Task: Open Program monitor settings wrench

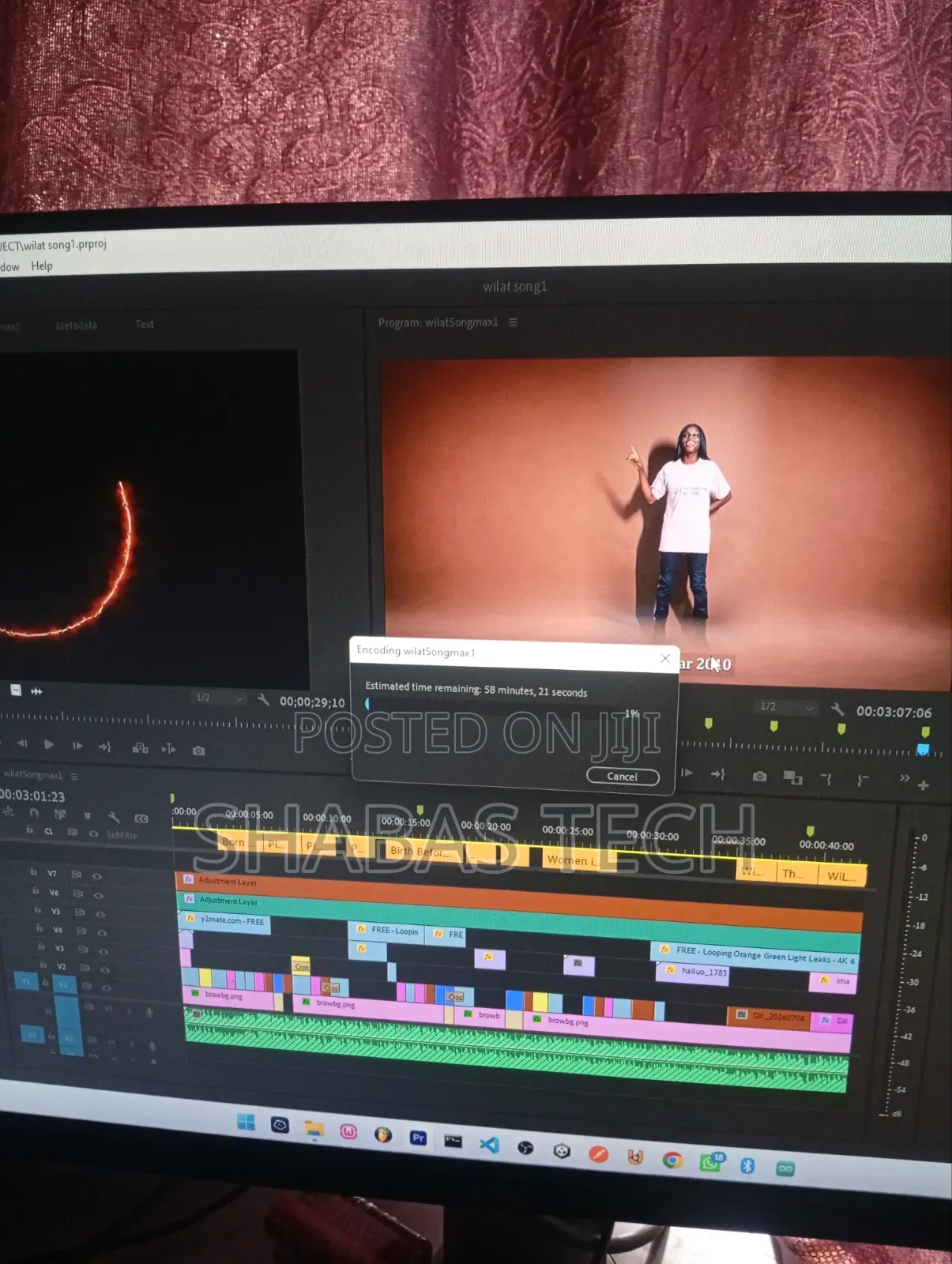Action: point(837,709)
